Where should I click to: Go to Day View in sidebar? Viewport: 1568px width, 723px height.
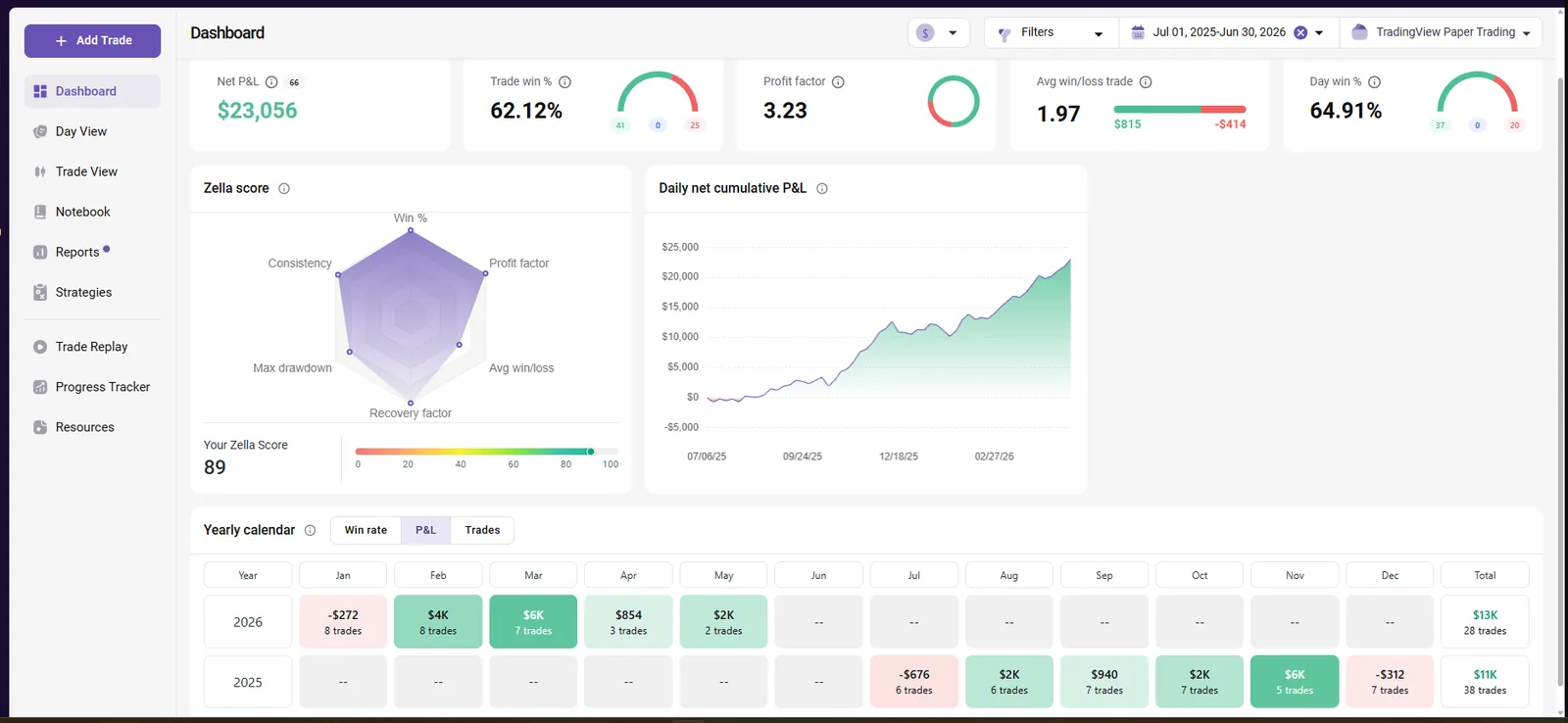92,131
